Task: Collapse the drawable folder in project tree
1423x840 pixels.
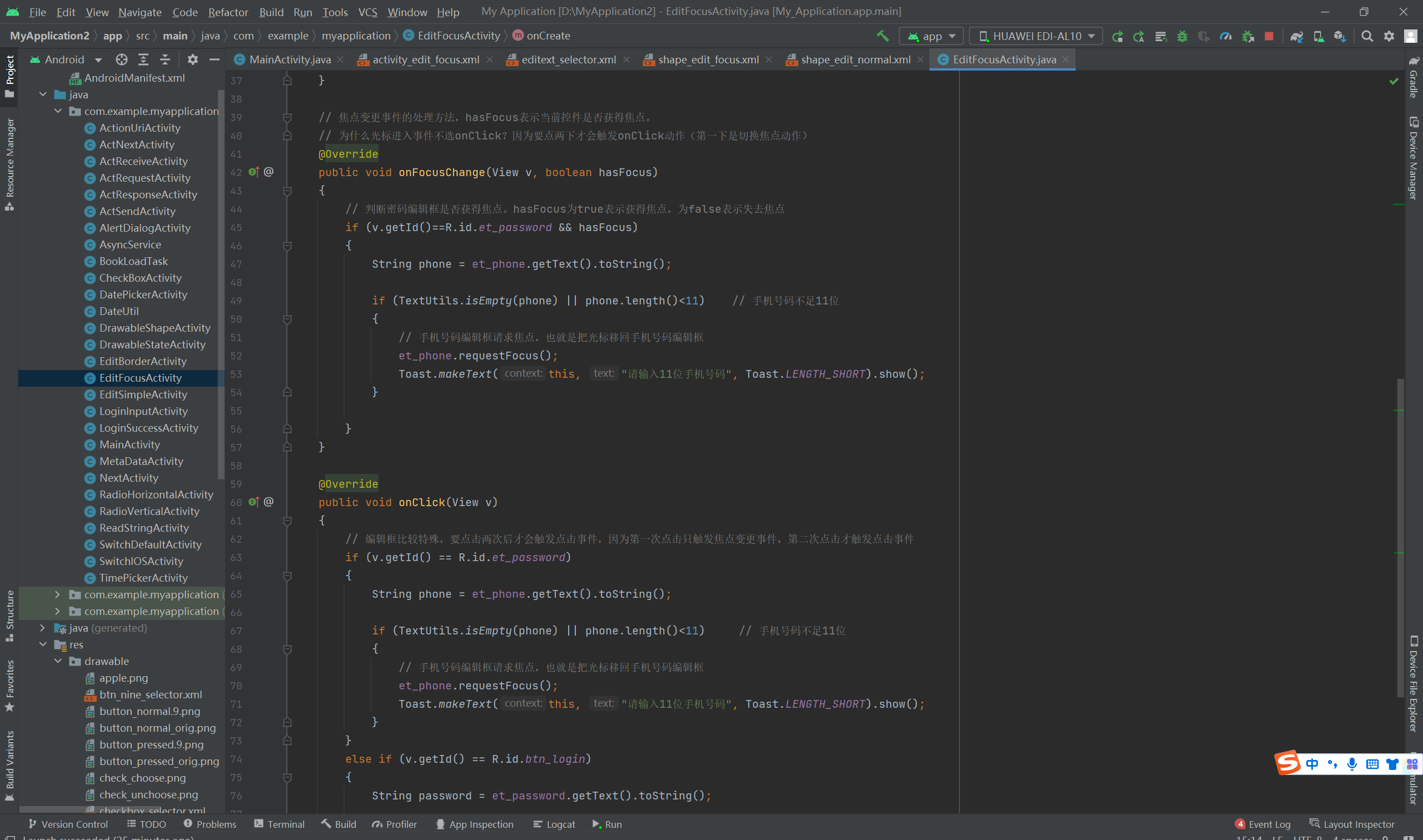Action: [x=58, y=661]
